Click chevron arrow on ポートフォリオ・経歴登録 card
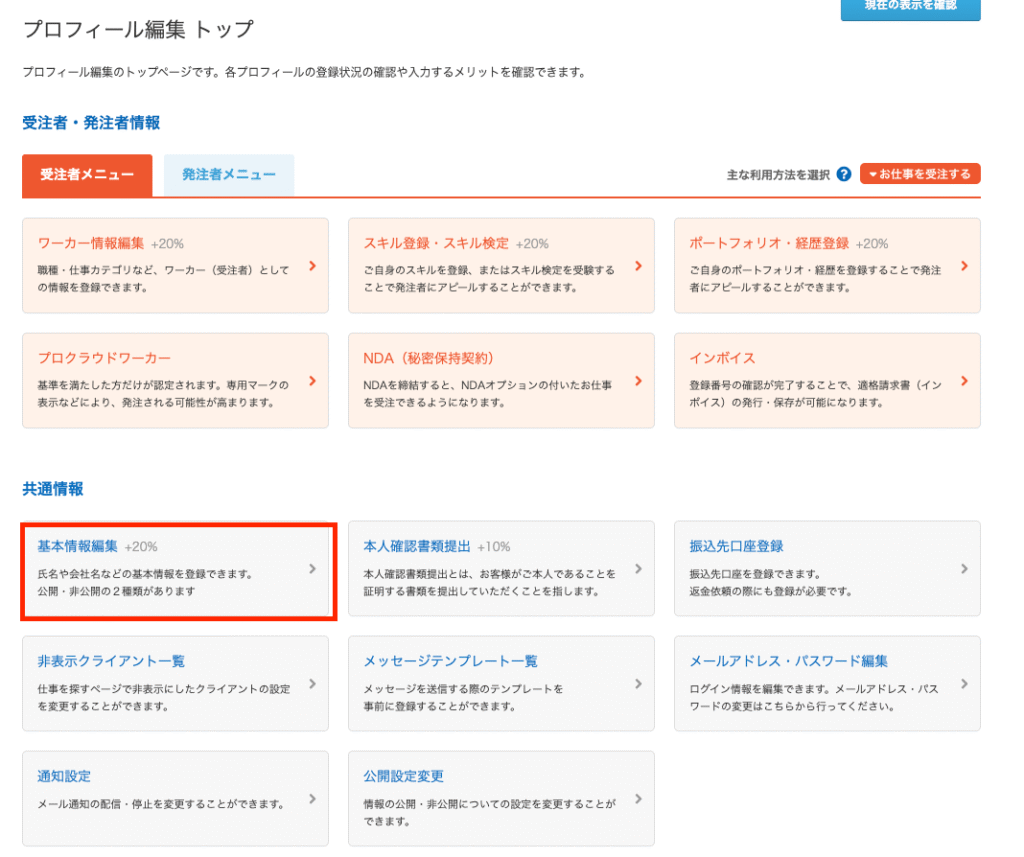 tap(964, 266)
